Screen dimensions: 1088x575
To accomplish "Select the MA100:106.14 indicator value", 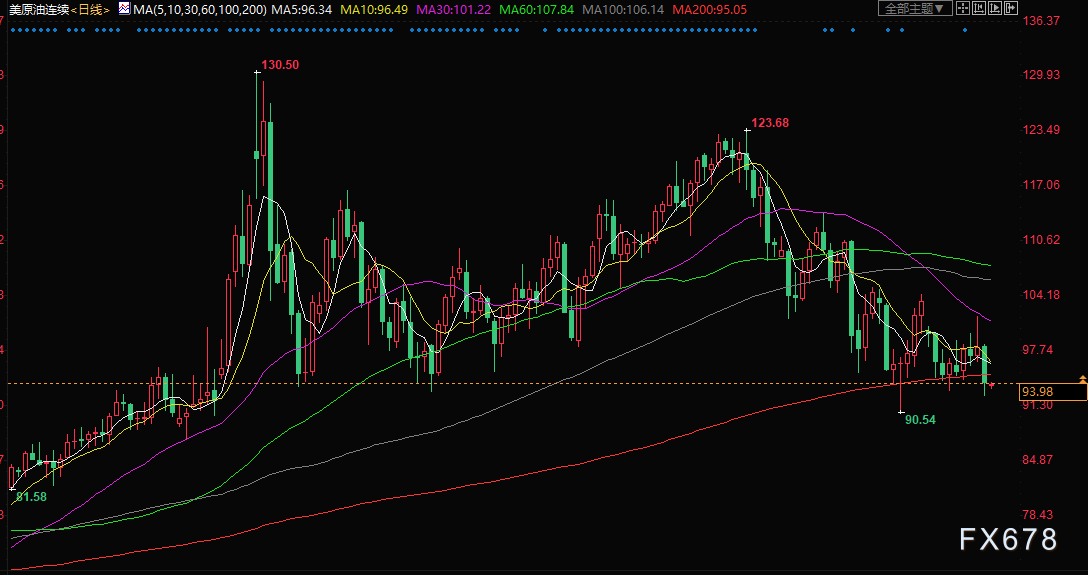I will click(x=623, y=10).
